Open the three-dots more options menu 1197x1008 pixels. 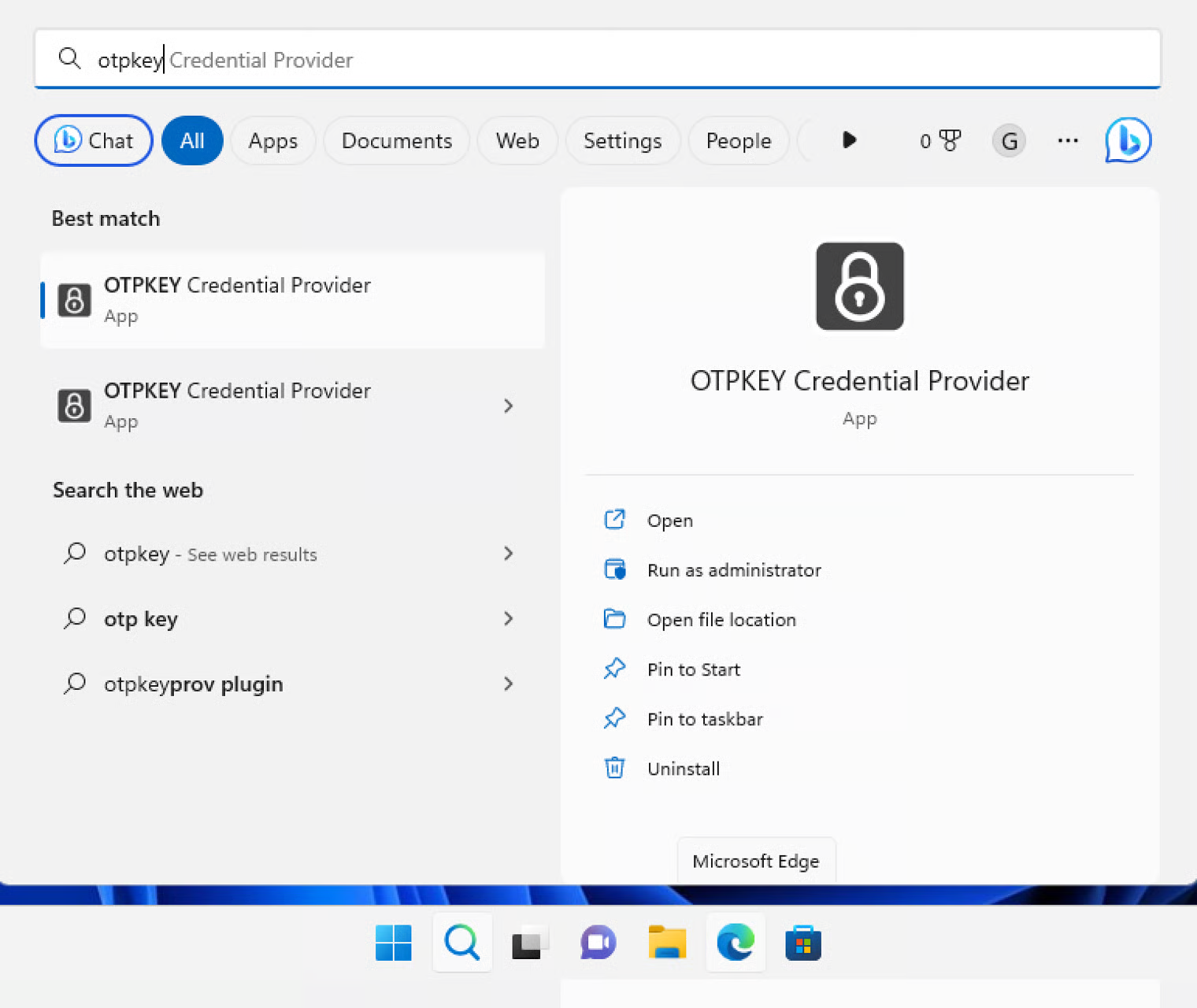(1068, 141)
